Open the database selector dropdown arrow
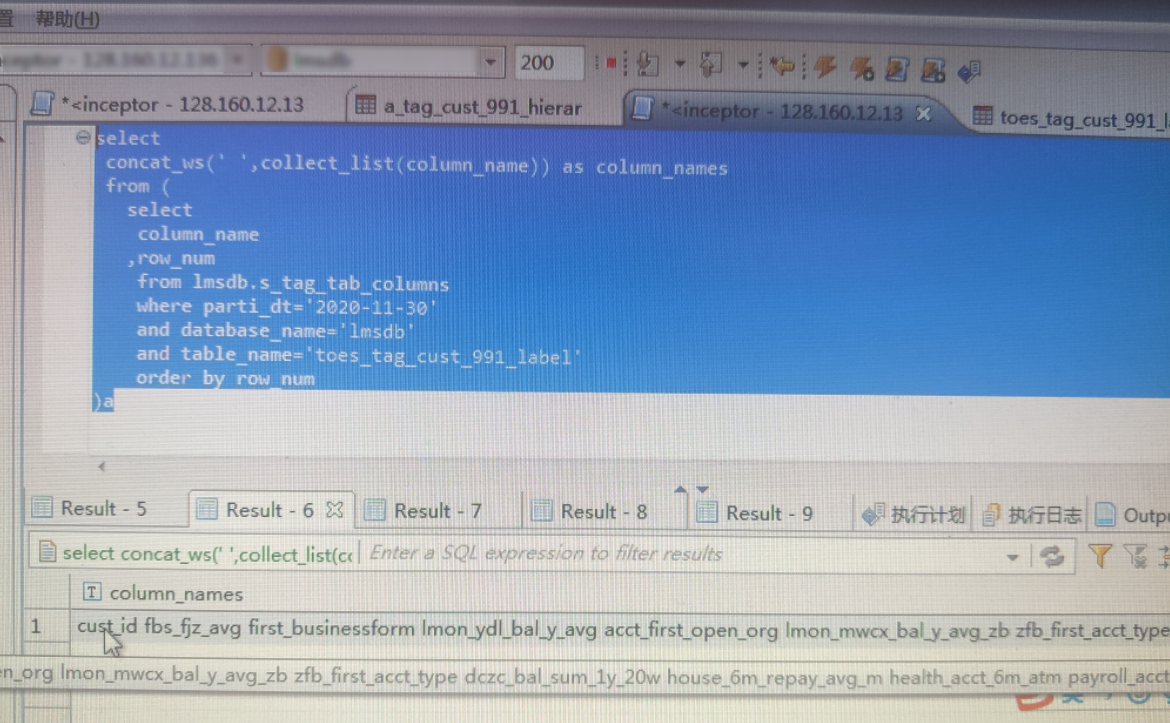The image size is (1170, 723). (x=490, y=62)
